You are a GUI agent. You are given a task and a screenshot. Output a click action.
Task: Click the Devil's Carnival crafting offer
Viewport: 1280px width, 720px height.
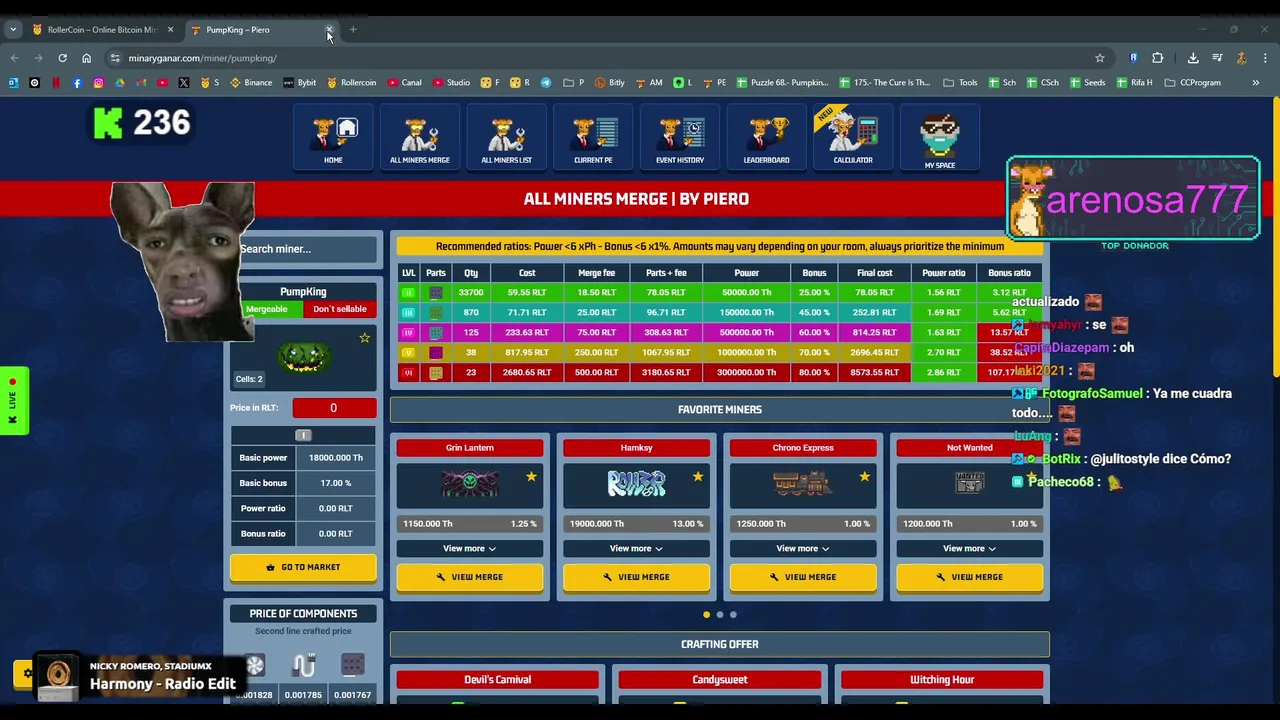pyautogui.click(x=497, y=680)
